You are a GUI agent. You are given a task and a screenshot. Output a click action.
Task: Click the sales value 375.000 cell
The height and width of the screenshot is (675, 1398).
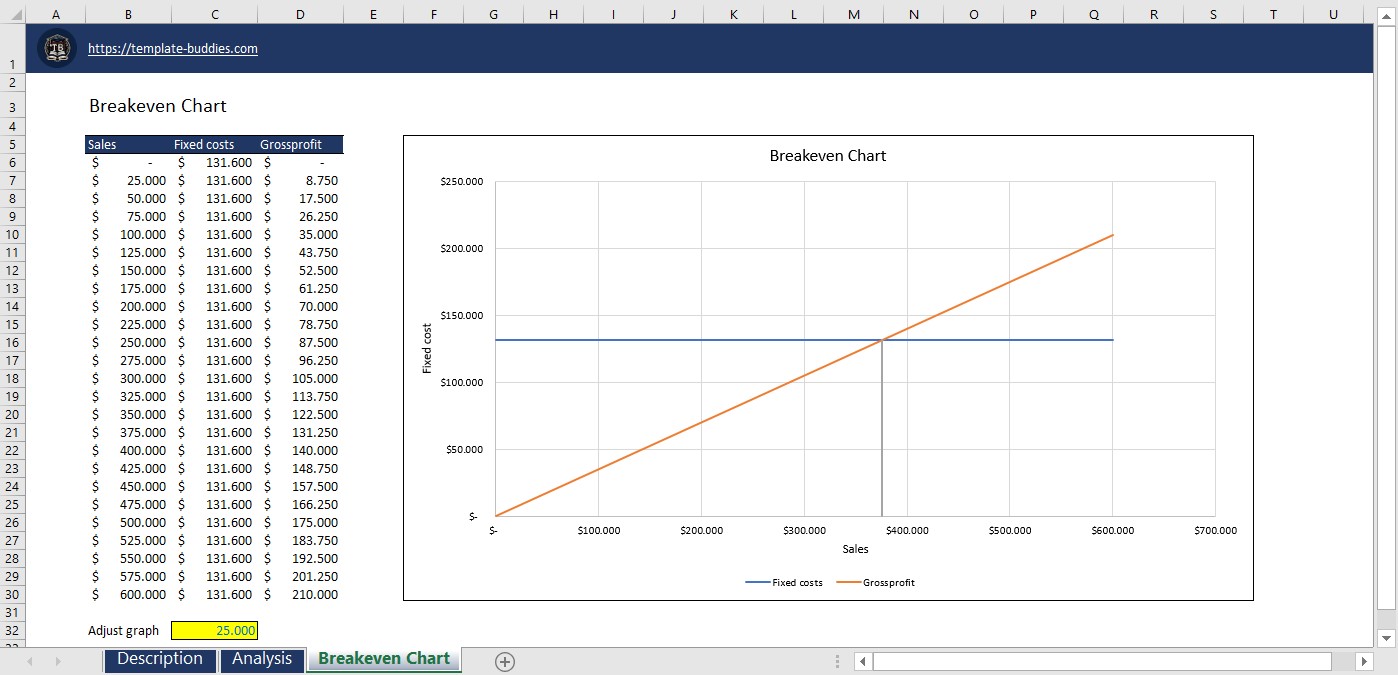[128, 432]
